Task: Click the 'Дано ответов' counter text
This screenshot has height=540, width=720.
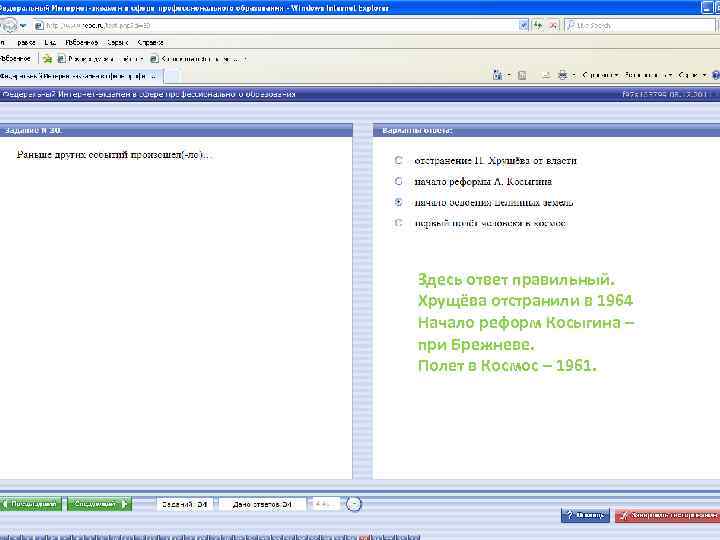Action: 262,504
